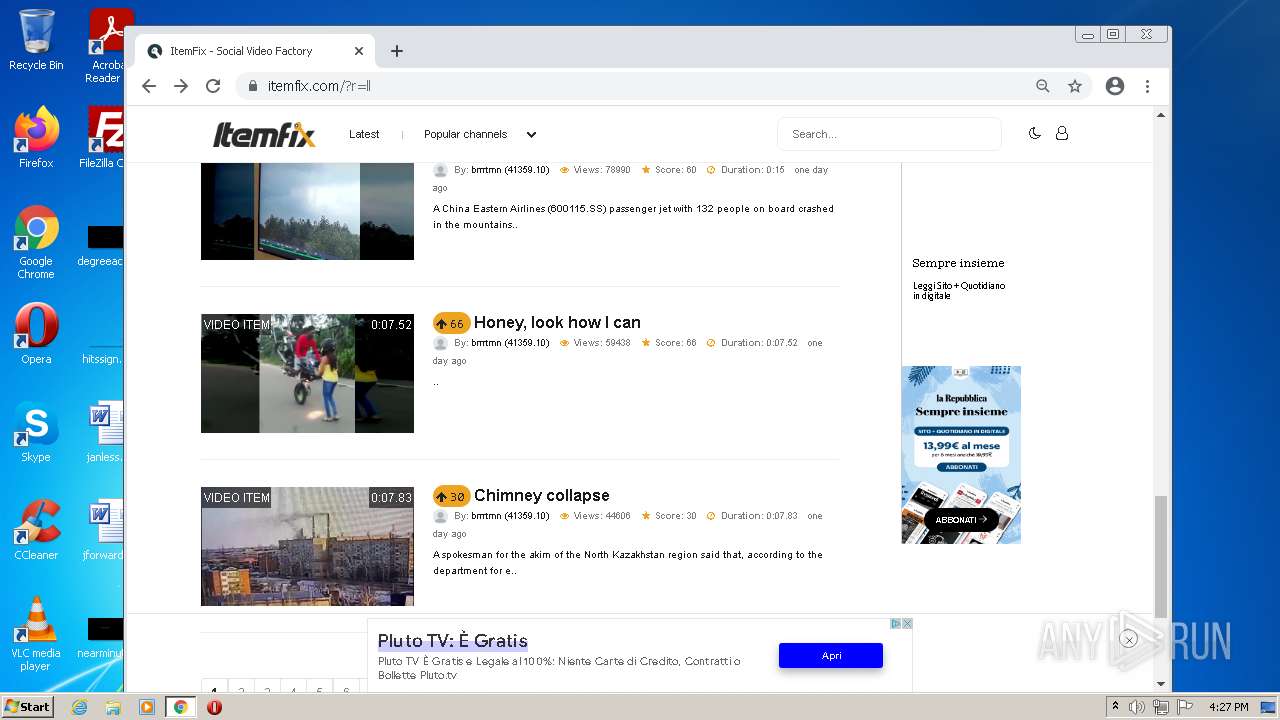This screenshot has width=1280, height=720.
Task: Close the ItemFix tab
Action: pos(359,51)
